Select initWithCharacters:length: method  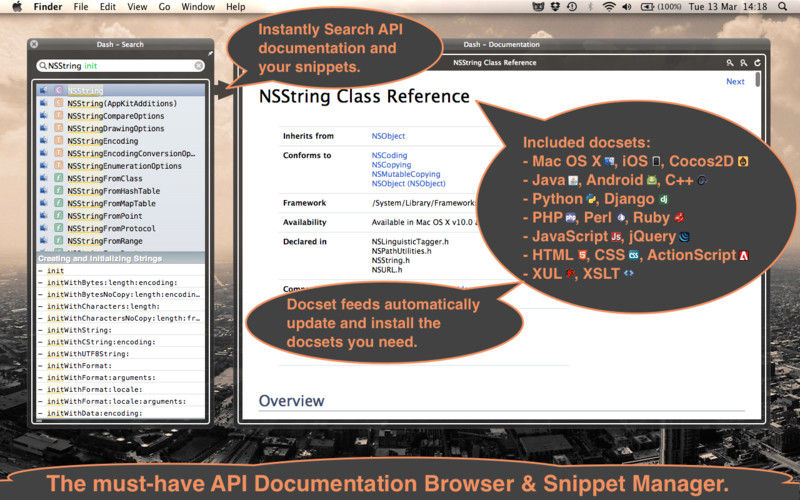[121, 306]
